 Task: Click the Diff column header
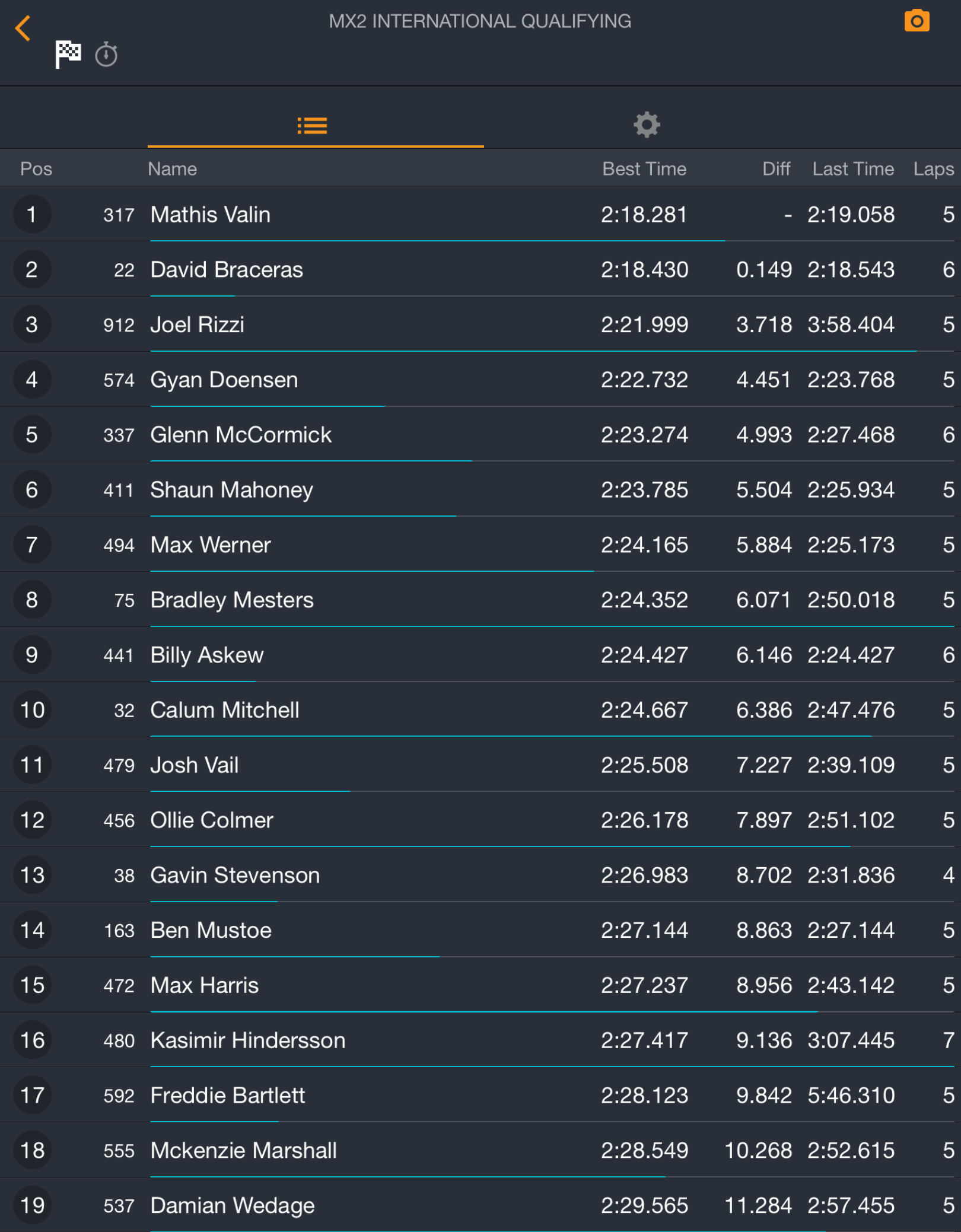(x=775, y=169)
